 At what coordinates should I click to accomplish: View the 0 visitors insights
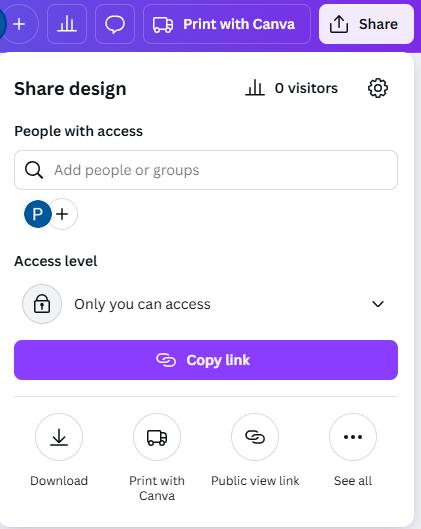291,88
